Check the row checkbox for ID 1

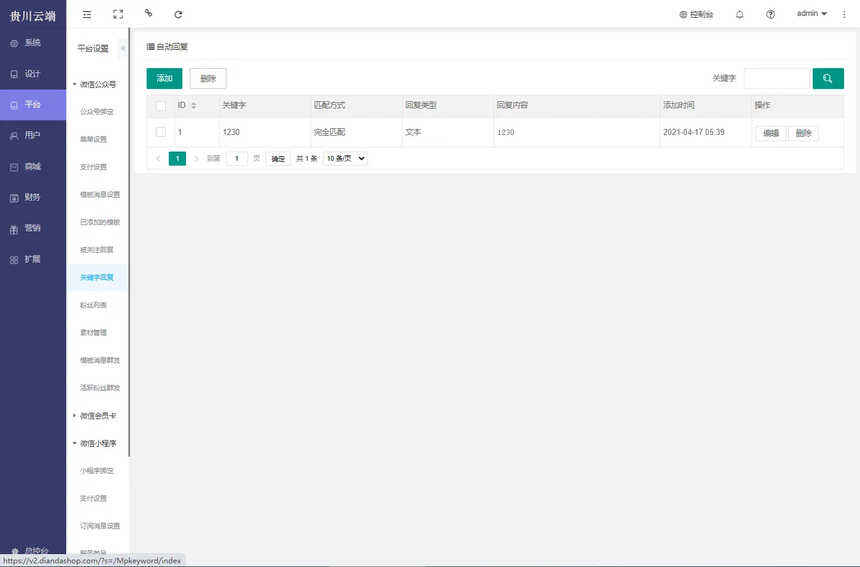click(x=161, y=132)
